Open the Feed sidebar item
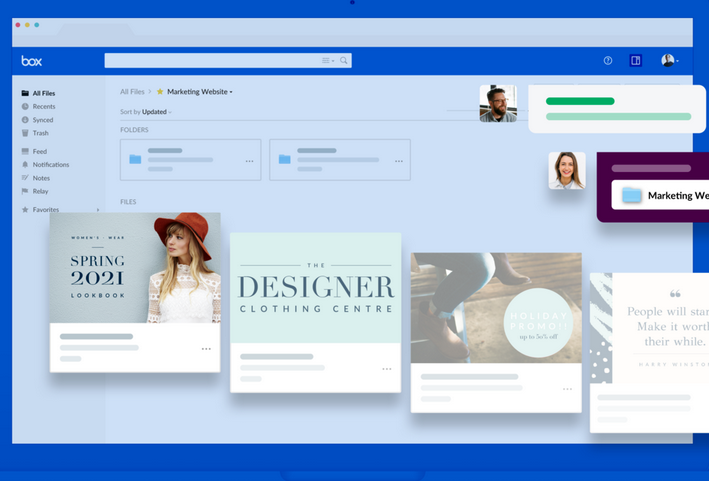Screen dimensions: 709x481 (39, 152)
